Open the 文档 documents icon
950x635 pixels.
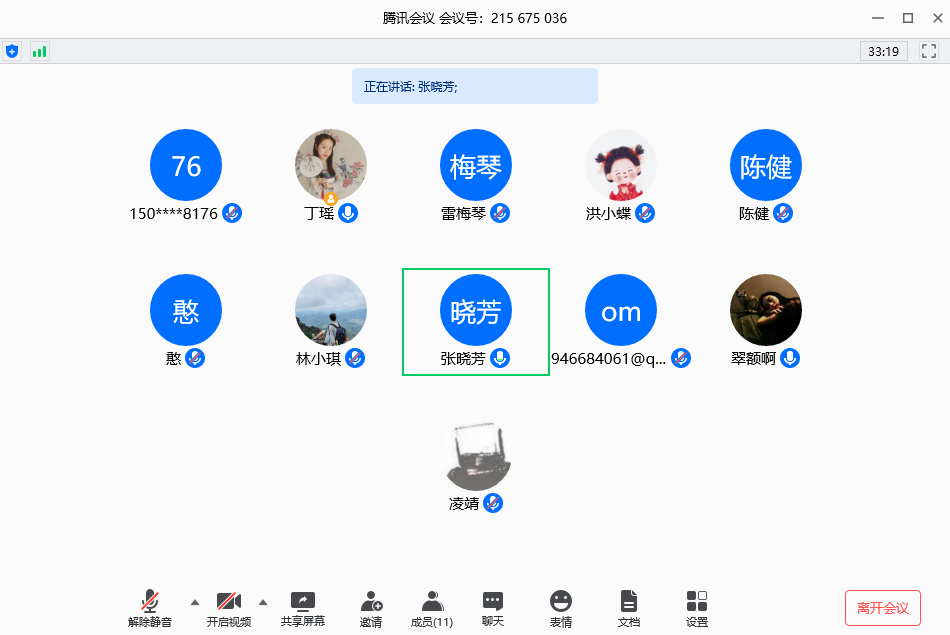[x=628, y=607]
